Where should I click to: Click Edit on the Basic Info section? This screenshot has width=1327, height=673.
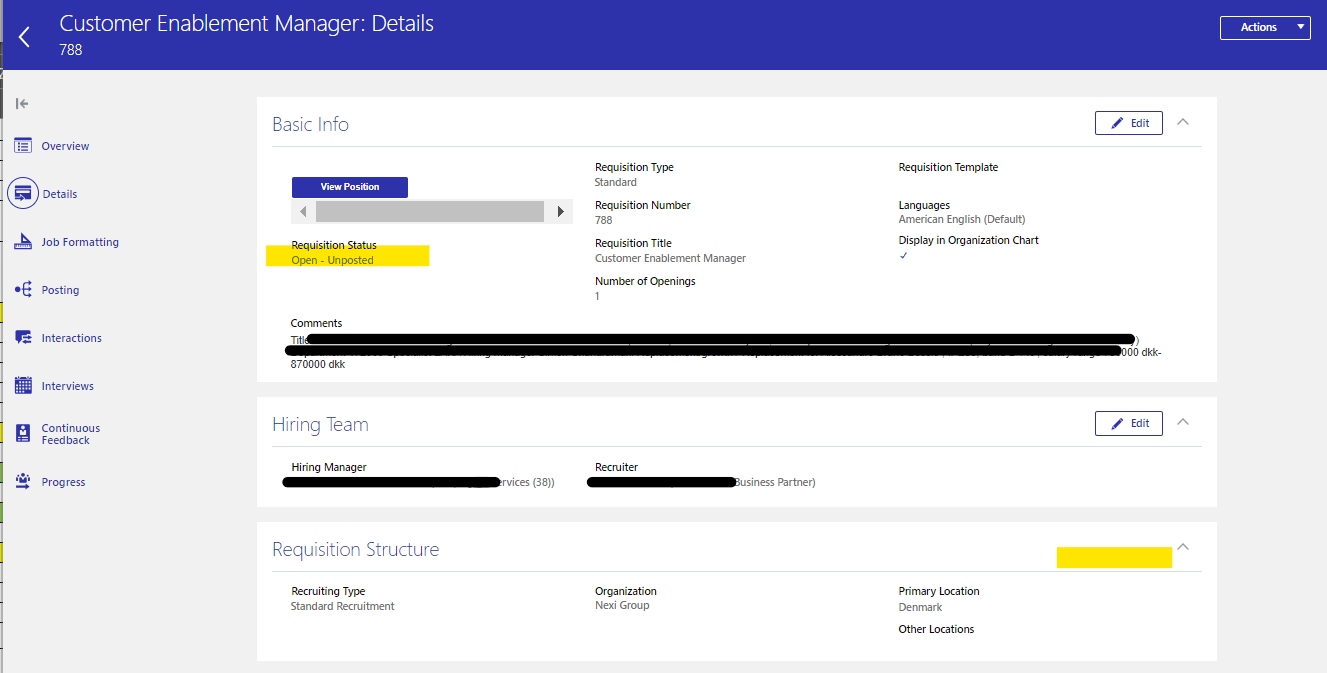(1128, 122)
